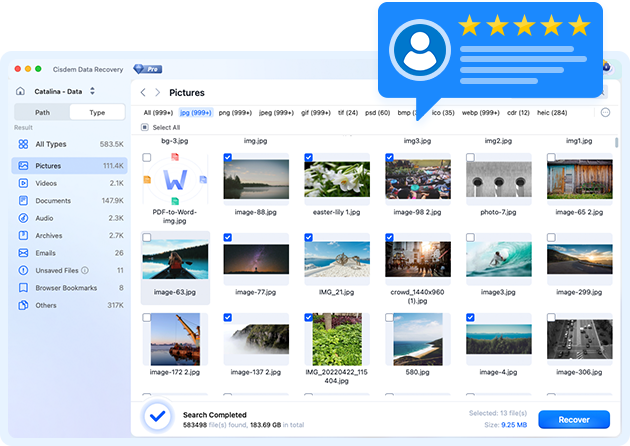
Task: Click the Recover button
Action: [x=574, y=419]
